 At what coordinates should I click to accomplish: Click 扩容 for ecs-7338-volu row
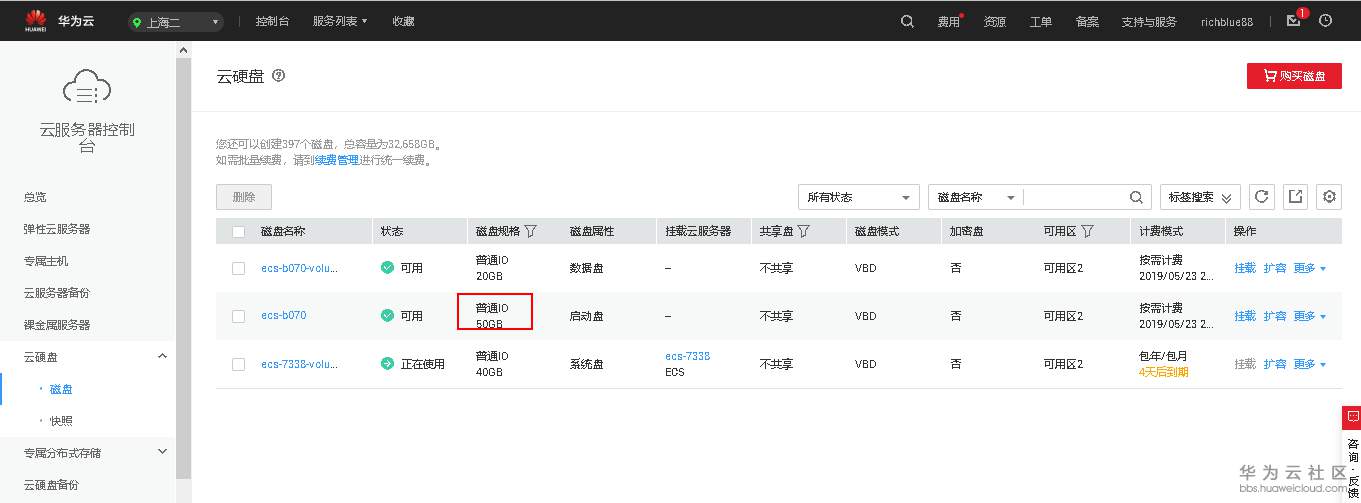[1275, 364]
